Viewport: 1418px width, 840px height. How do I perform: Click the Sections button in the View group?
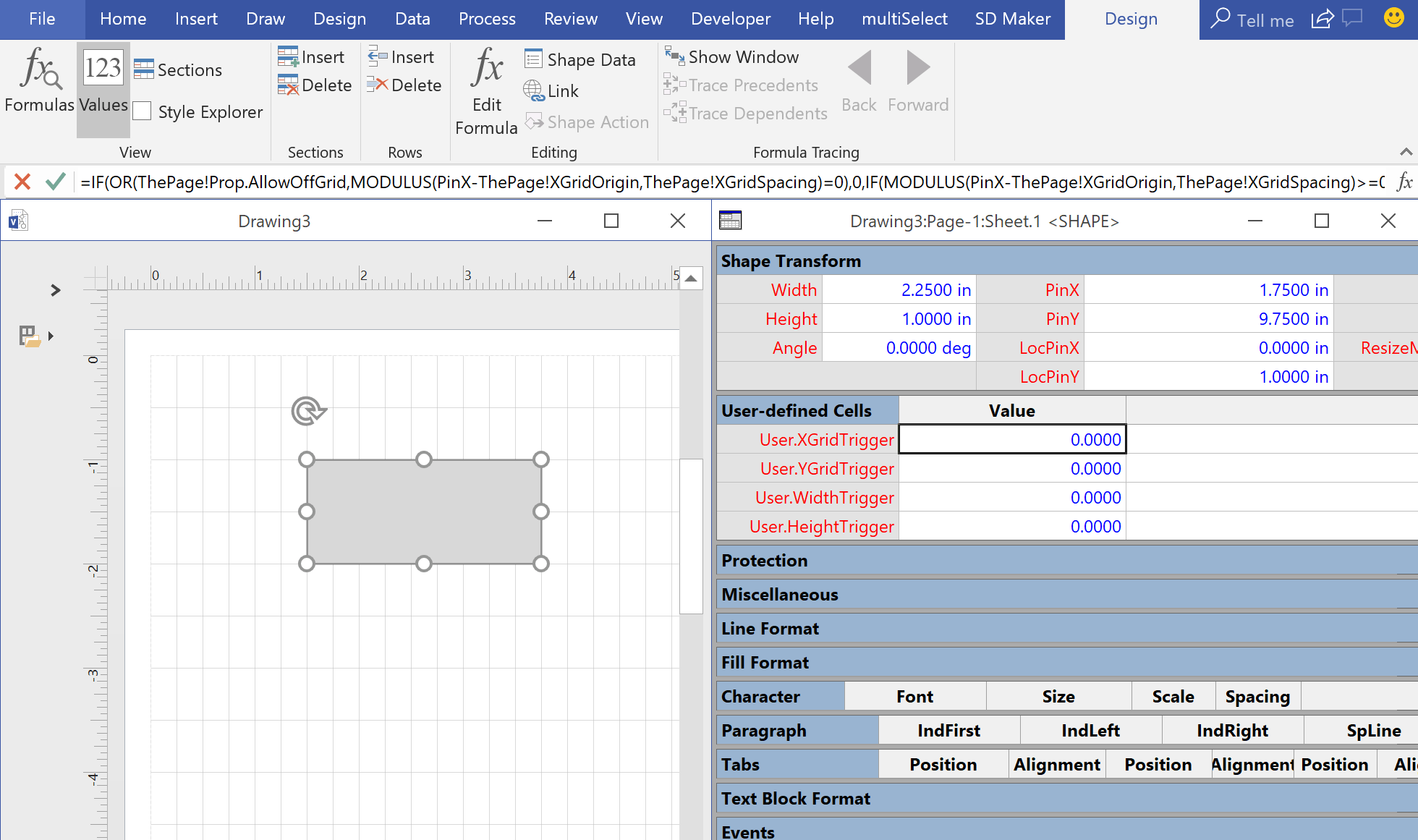coord(178,69)
